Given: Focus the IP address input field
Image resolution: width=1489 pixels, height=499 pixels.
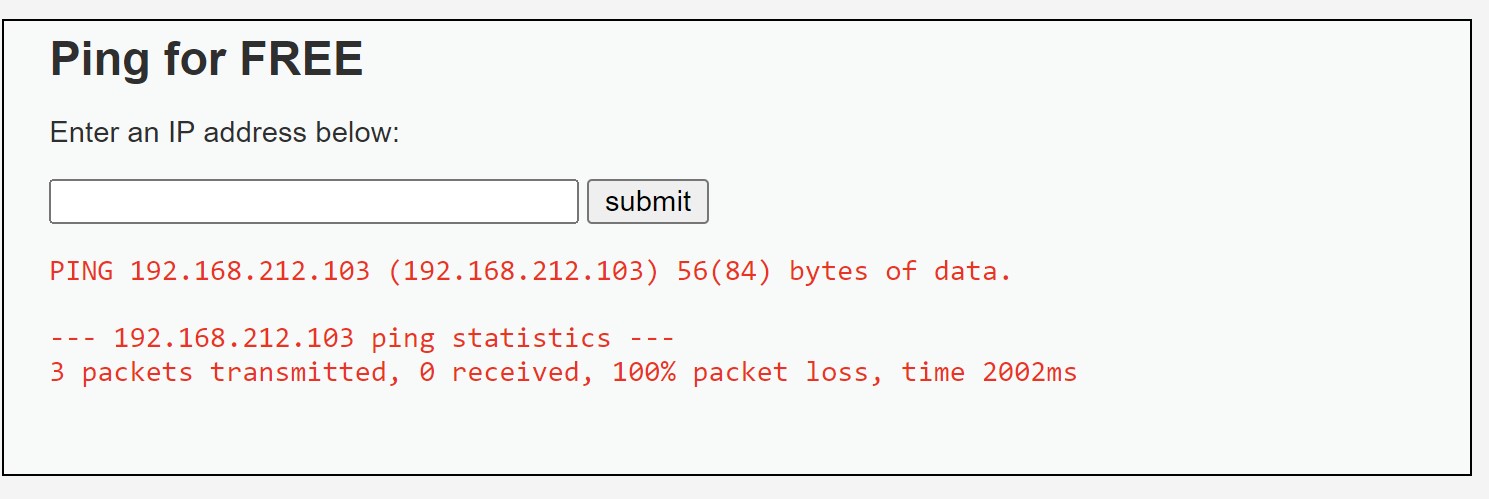Looking at the screenshot, I should 314,201.
